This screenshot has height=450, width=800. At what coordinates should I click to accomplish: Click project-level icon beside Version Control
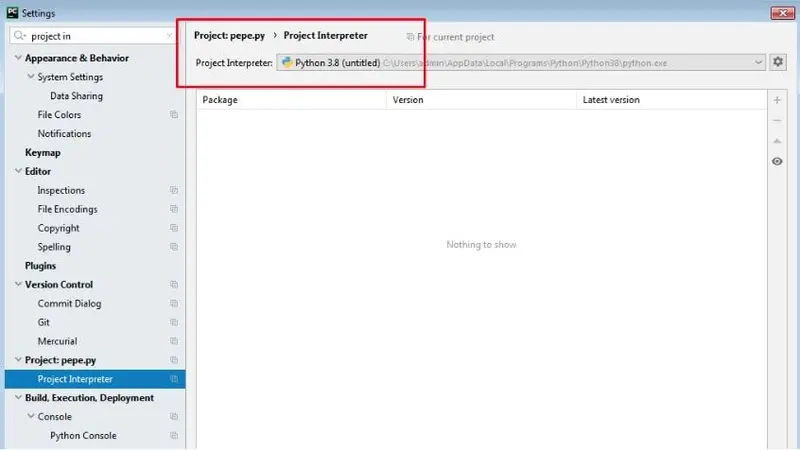click(174, 285)
